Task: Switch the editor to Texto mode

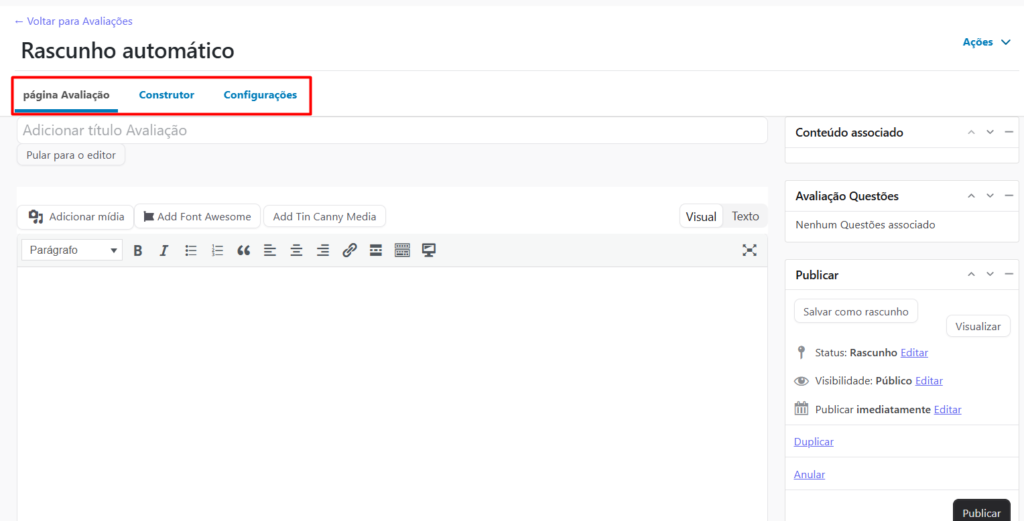Action: click(745, 216)
